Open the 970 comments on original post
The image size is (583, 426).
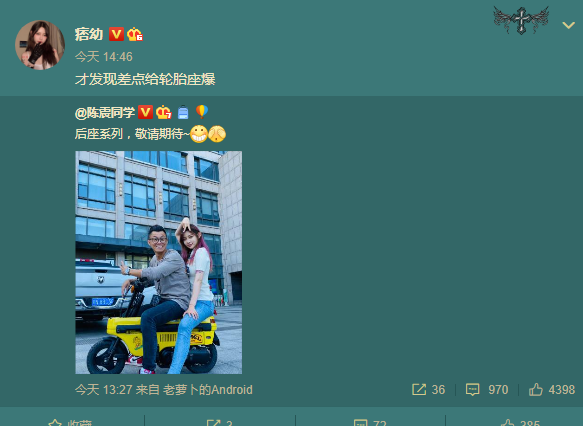pyautogui.click(x=487, y=390)
